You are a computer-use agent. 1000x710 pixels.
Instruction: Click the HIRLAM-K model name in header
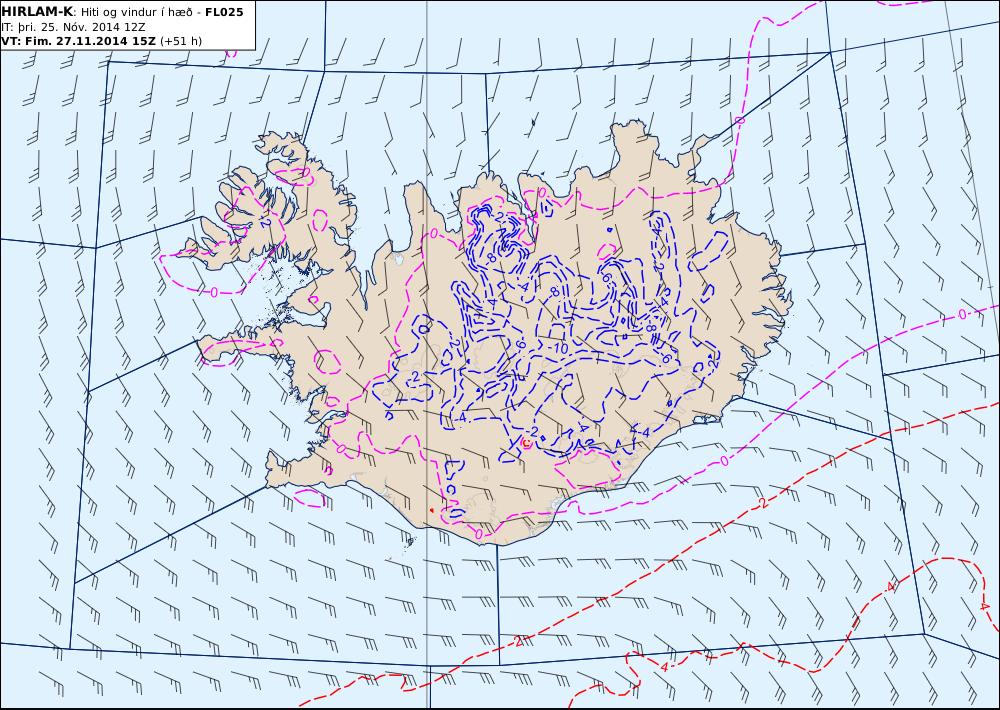37,11
